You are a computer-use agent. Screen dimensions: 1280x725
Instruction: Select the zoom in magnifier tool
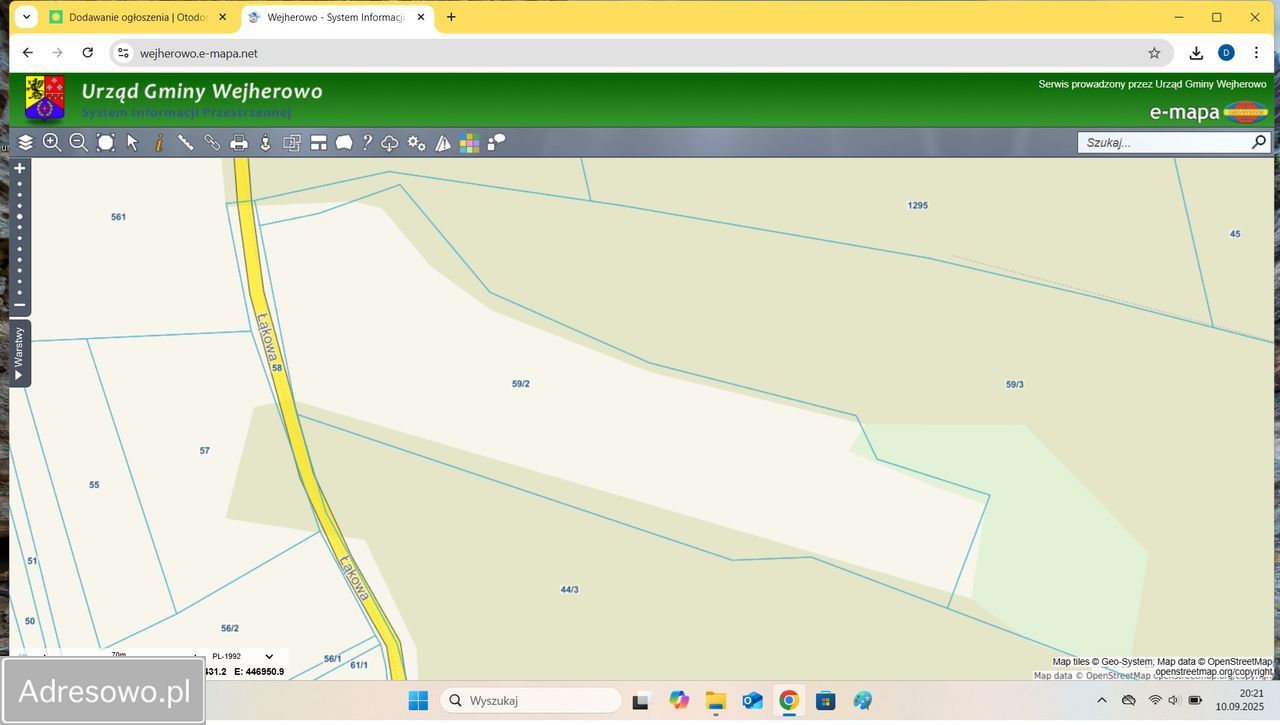coord(52,143)
